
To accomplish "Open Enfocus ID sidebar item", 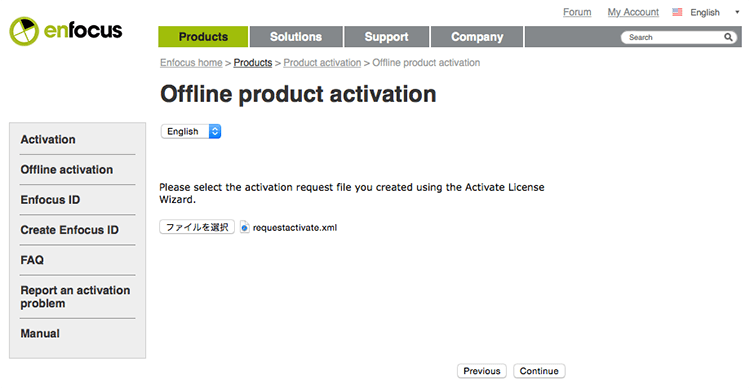I will coord(50,200).
